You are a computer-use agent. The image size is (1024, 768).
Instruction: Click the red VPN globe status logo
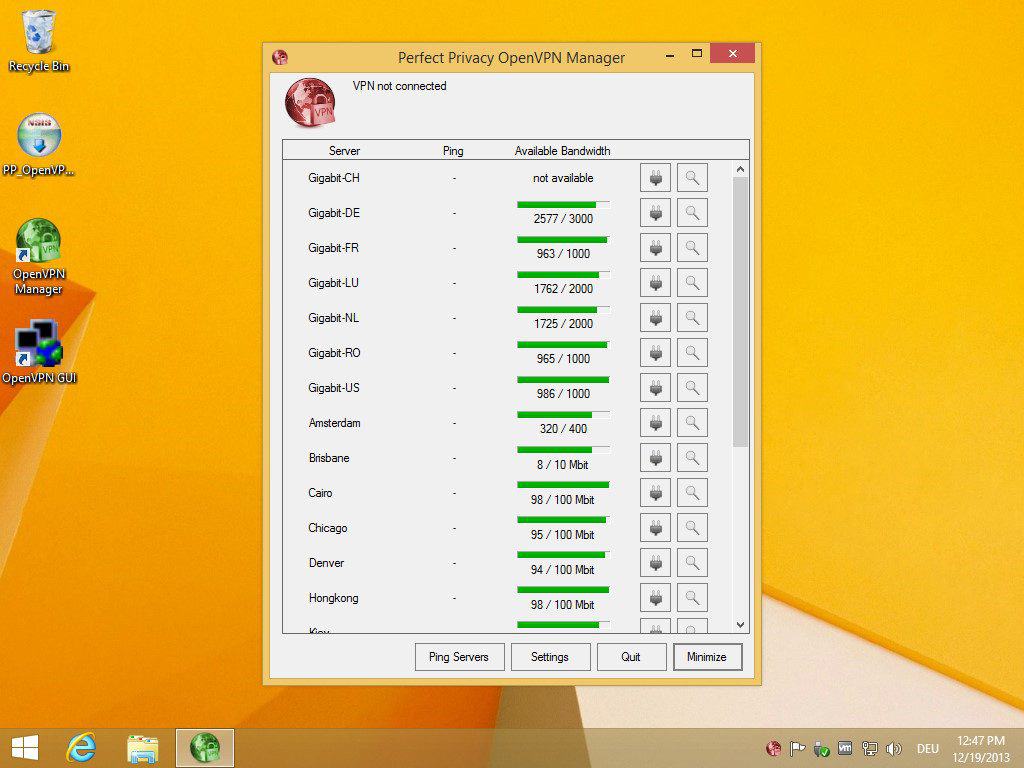310,102
